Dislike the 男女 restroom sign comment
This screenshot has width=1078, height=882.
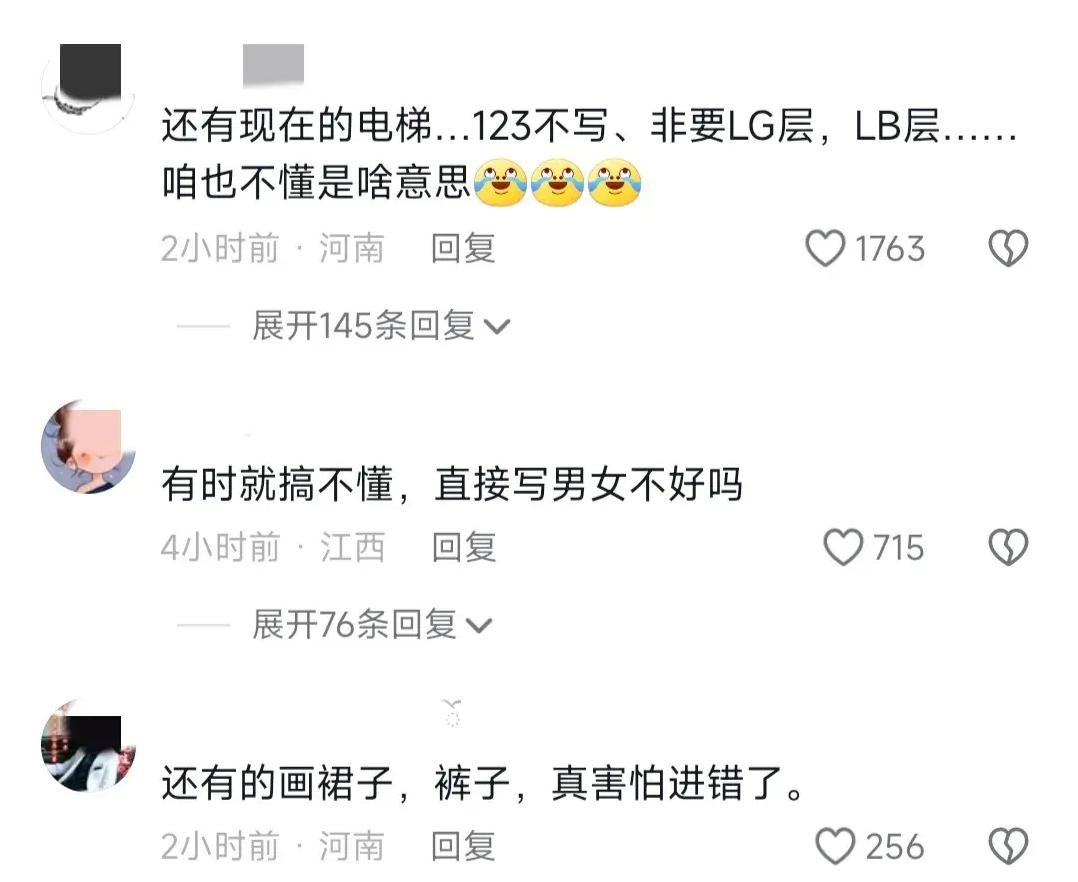click(x=1008, y=547)
